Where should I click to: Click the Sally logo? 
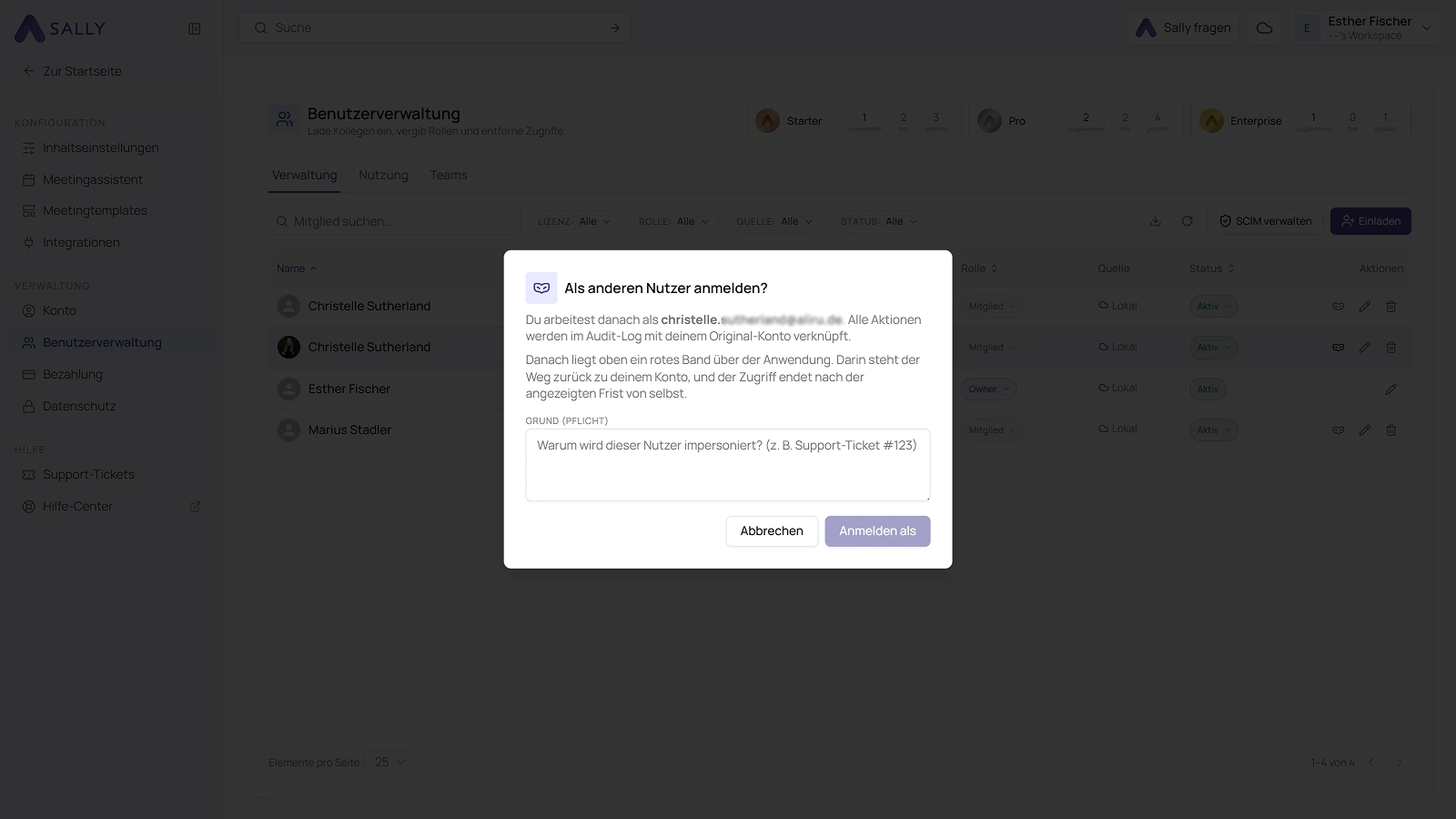point(60,28)
